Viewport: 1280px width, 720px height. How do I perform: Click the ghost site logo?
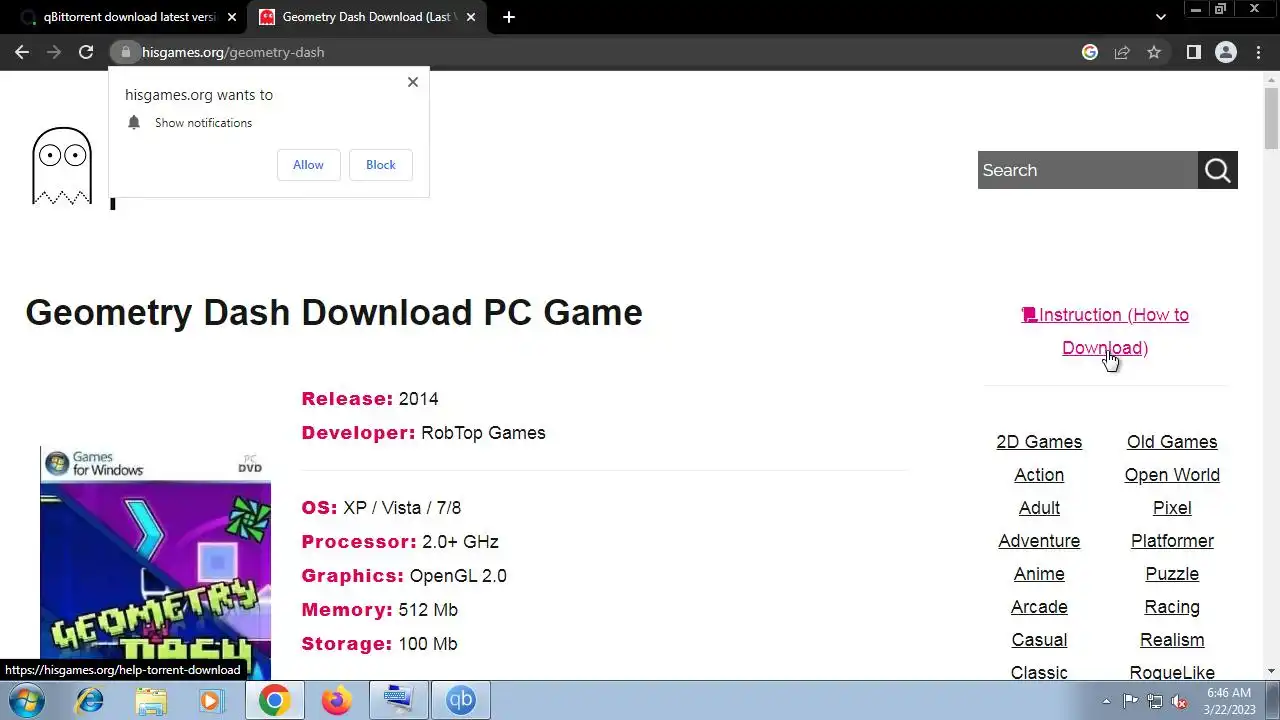pos(62,166)
